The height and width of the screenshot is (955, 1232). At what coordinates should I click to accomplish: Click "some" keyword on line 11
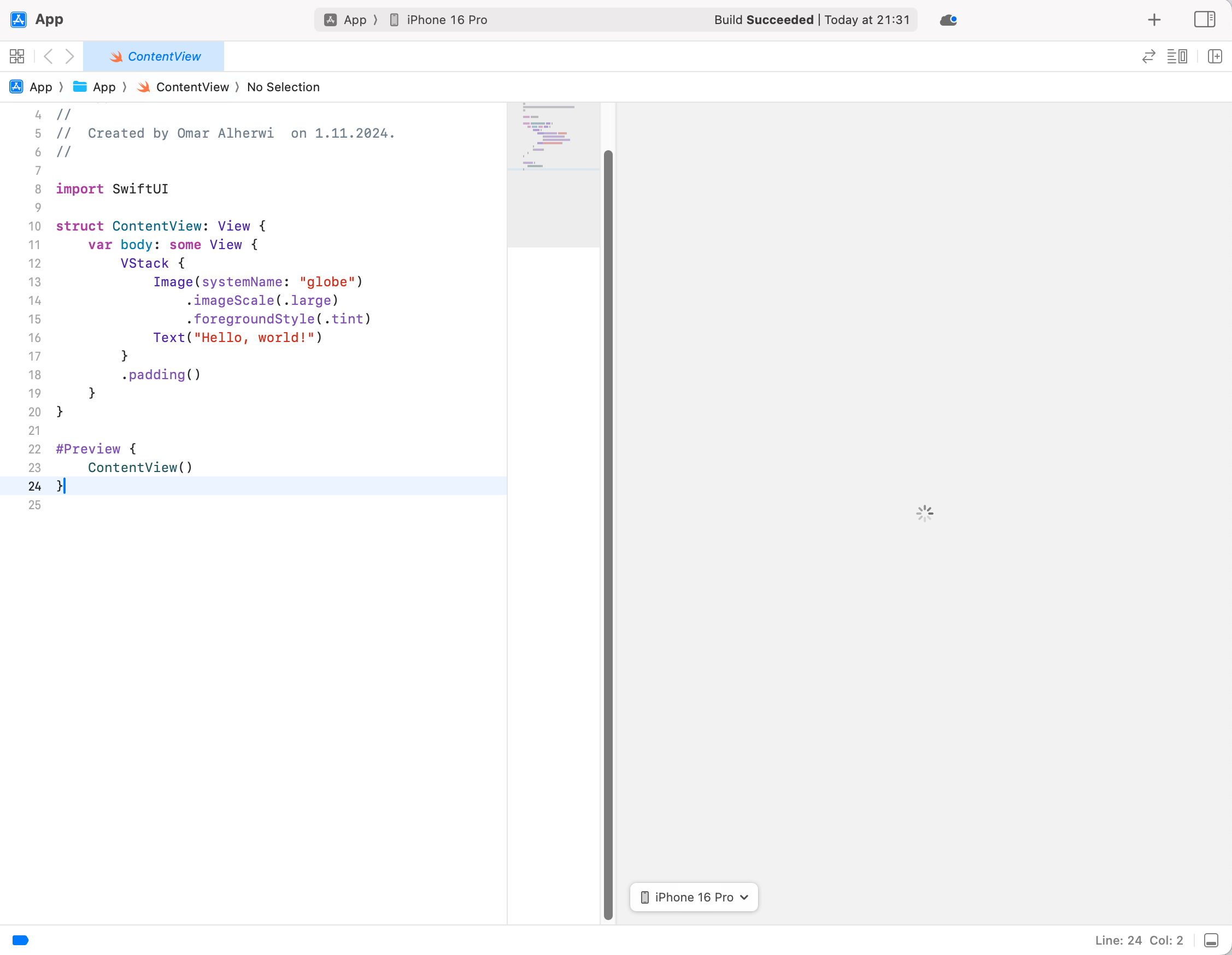click(185, 245)
